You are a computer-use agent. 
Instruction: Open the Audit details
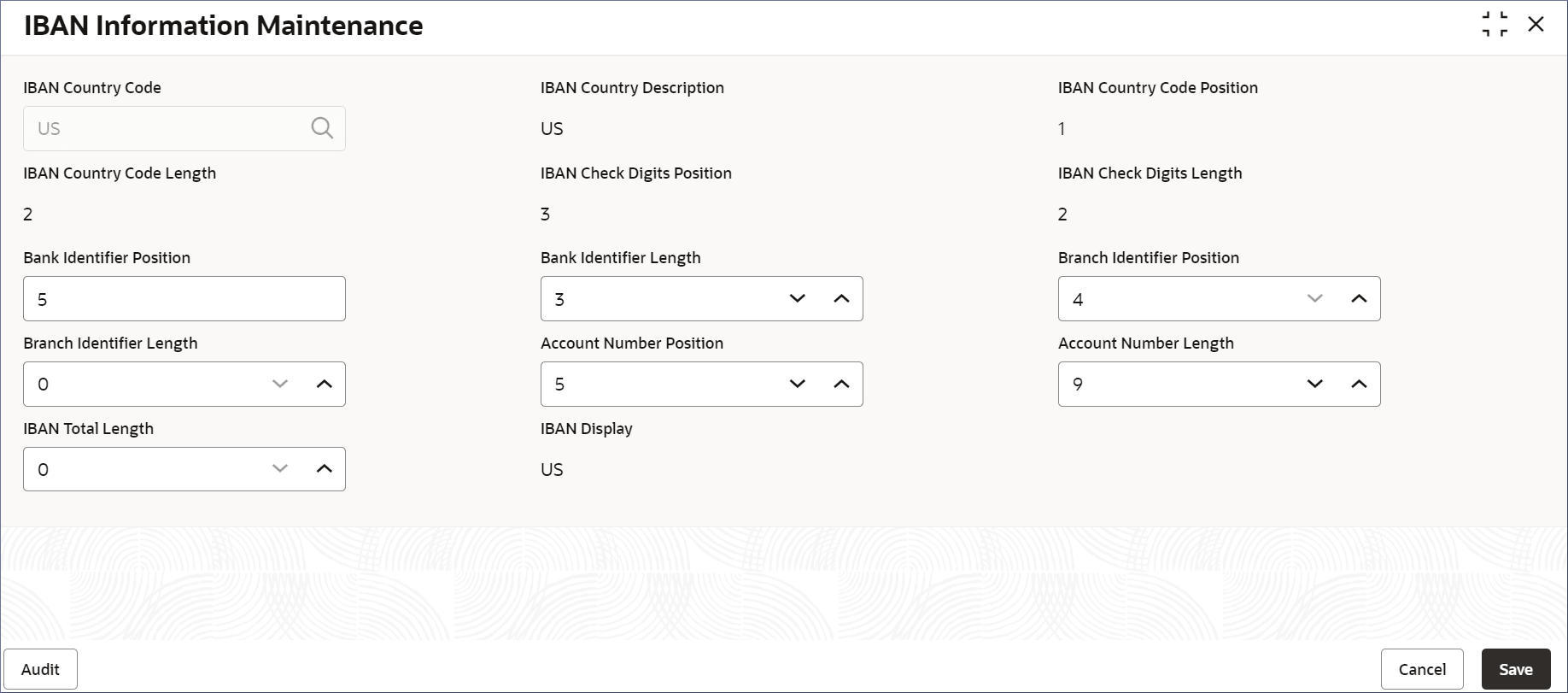[40, 669]
